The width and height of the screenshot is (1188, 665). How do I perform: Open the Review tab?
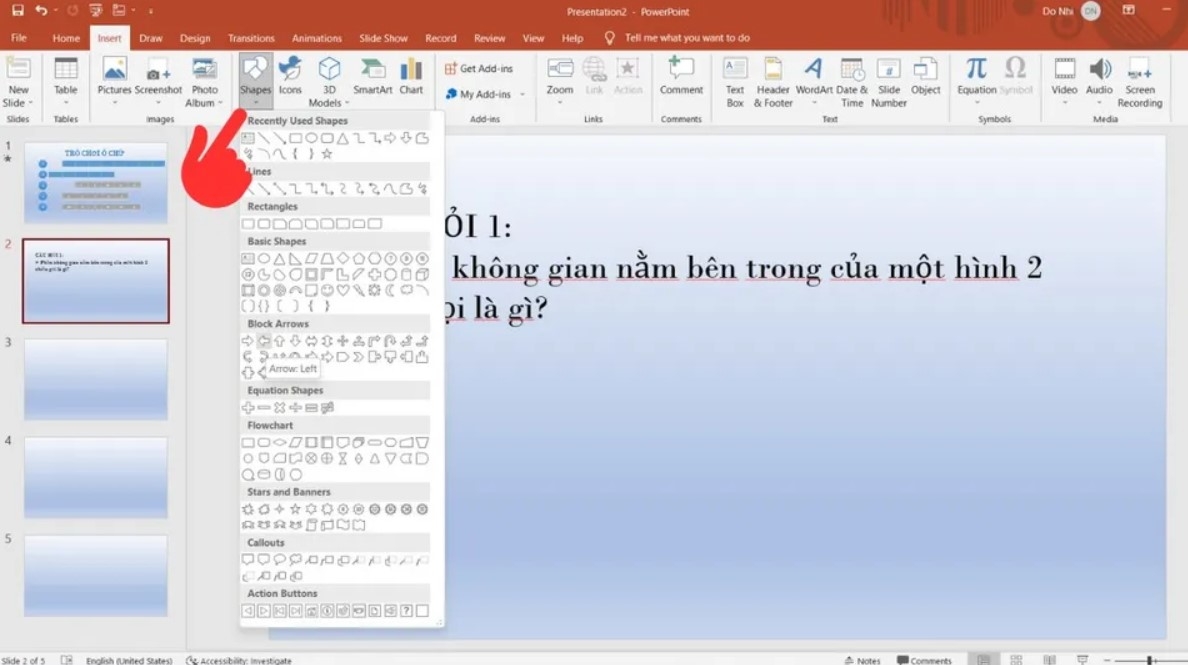tap(489, 38)
